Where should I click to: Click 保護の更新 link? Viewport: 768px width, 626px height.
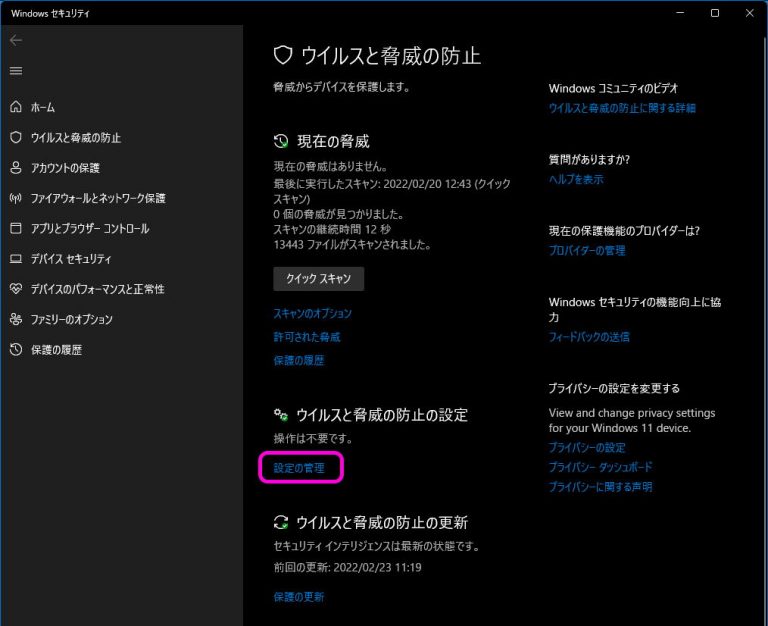click(x=299, y=597)
